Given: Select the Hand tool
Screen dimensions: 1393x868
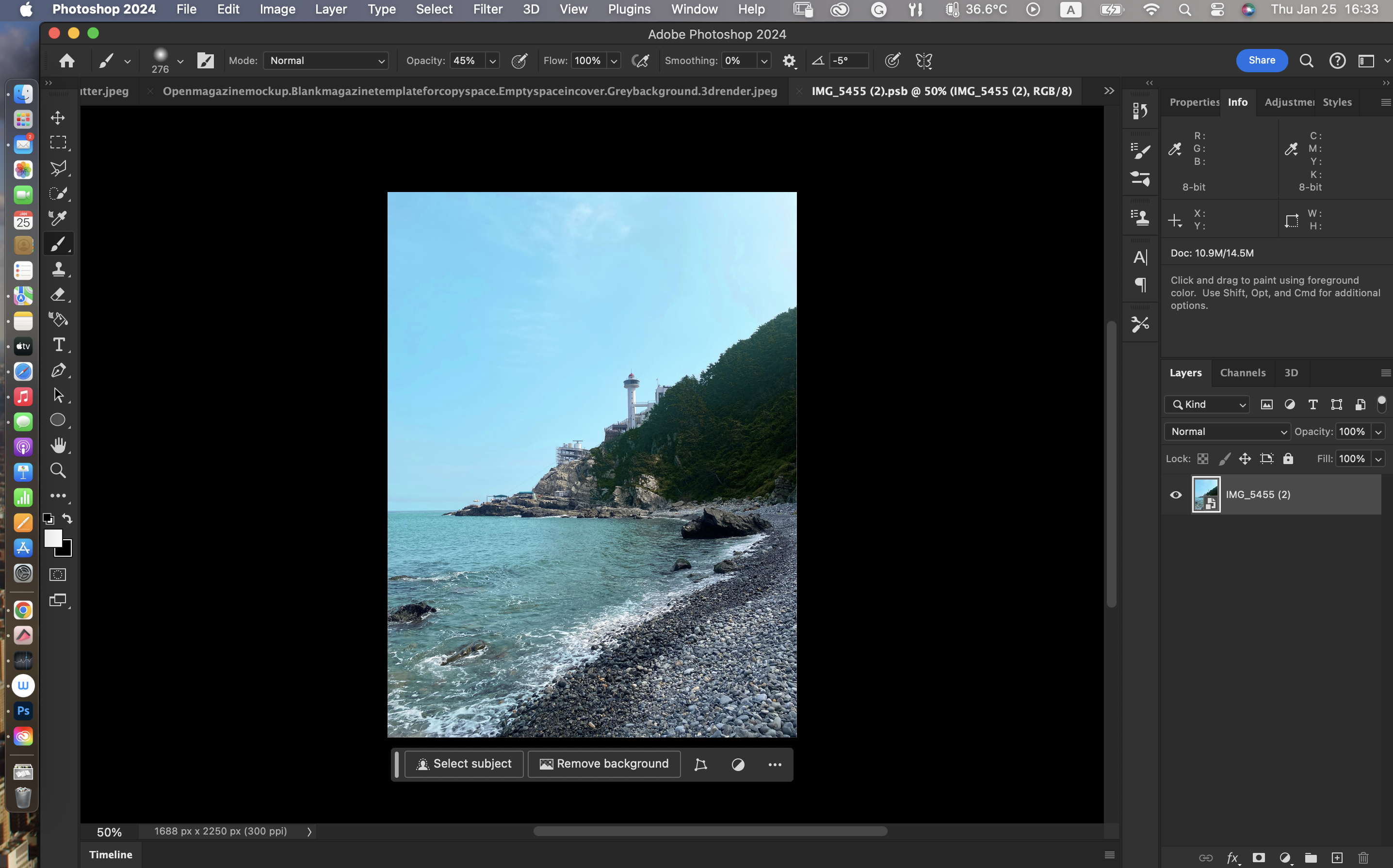Looking at the screenshot, I should point(58,446).
